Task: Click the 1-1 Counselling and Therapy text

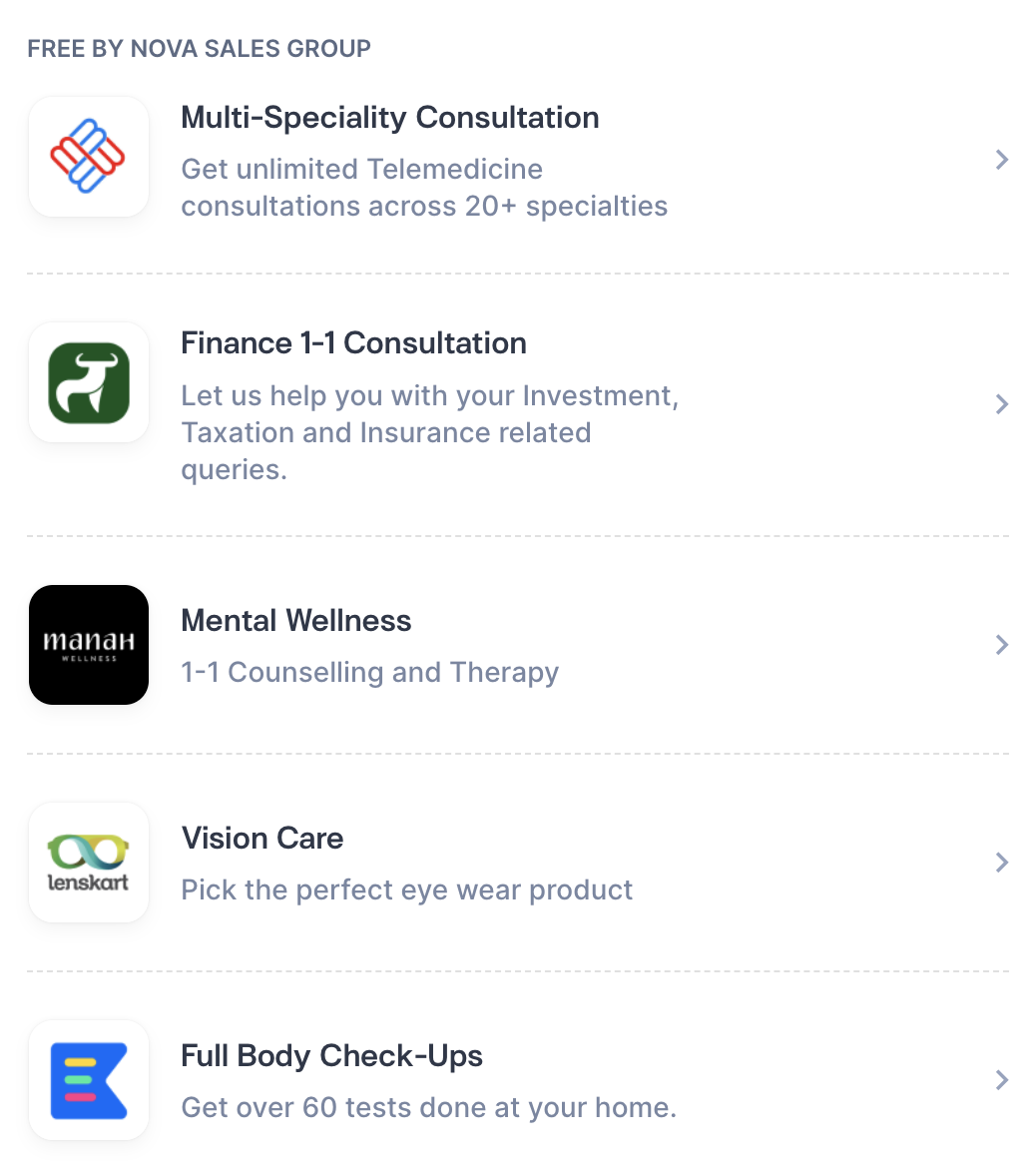Action: click(369, 673)
